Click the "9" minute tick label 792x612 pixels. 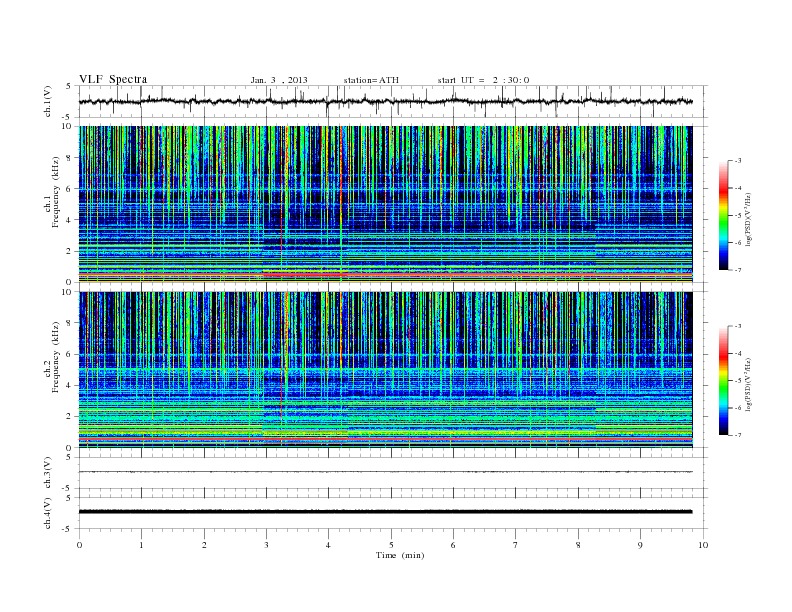pyautogui.click(x=640, y=545)
